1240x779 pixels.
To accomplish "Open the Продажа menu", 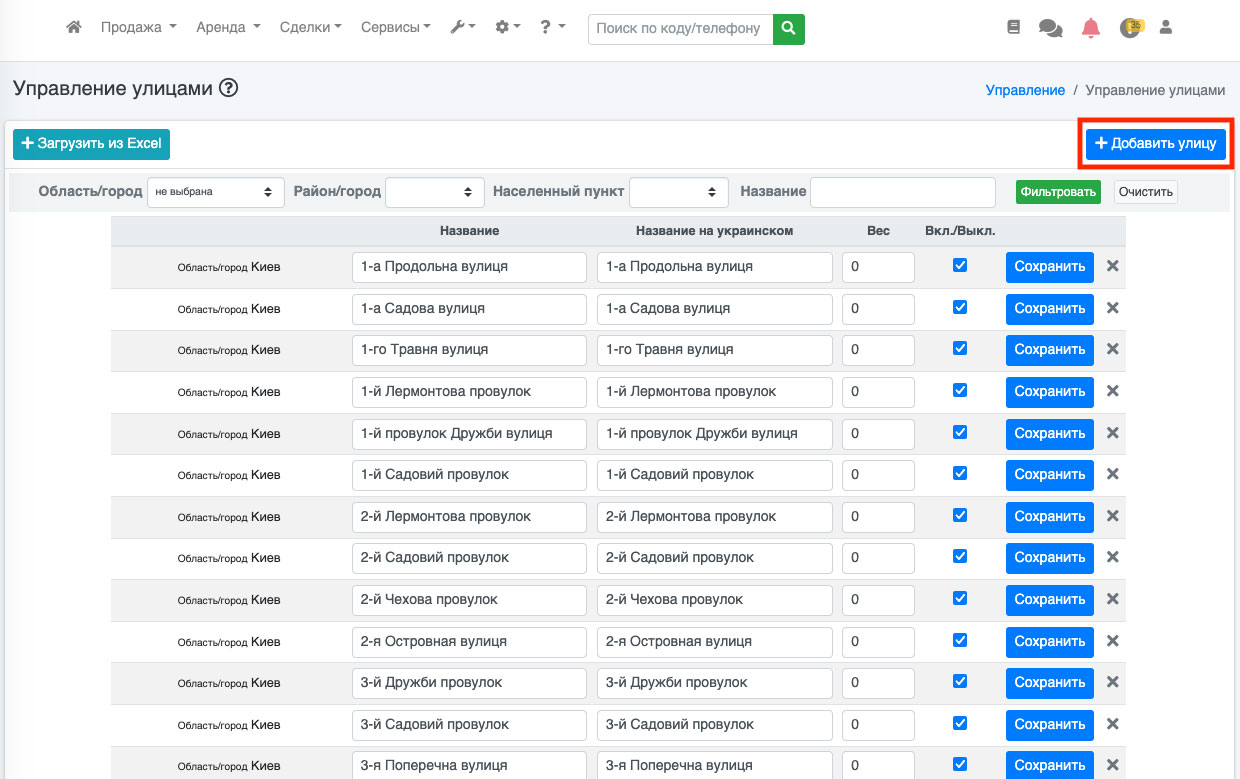I will [x=138, y=28].
